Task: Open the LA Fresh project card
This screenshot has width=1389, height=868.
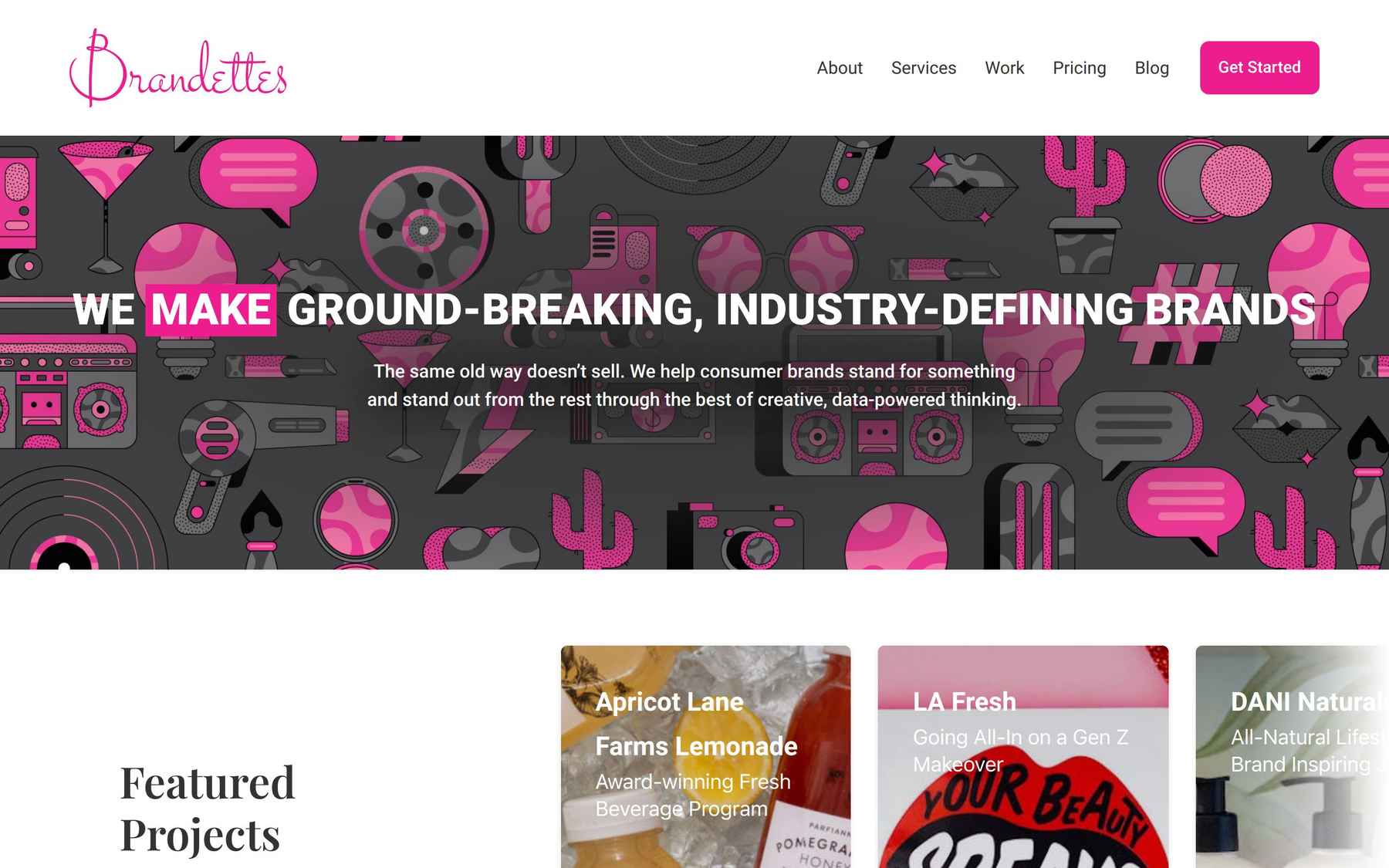Action: (x=1023, y=757)
